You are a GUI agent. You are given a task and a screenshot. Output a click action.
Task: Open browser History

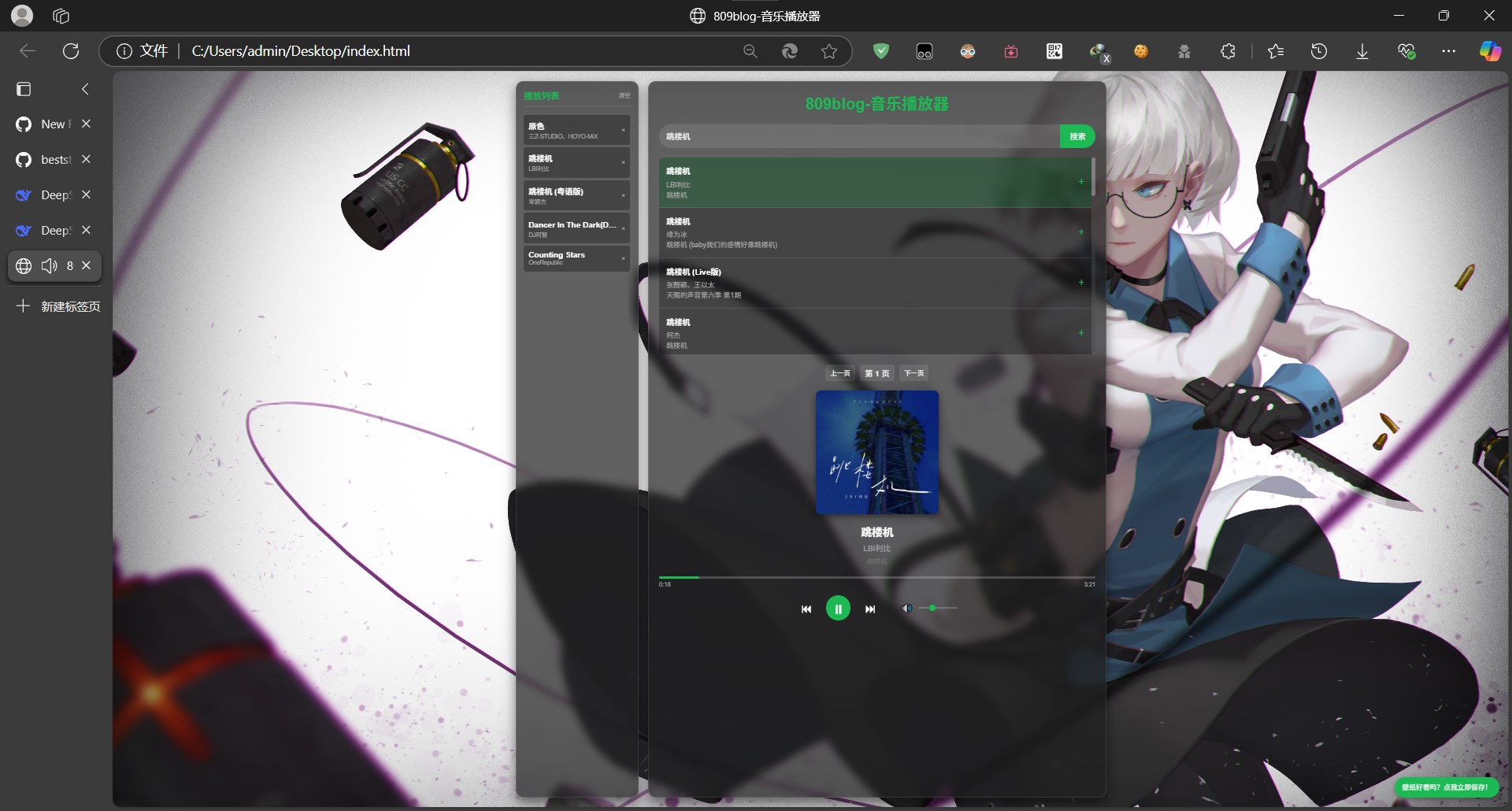click(1319, 51)
